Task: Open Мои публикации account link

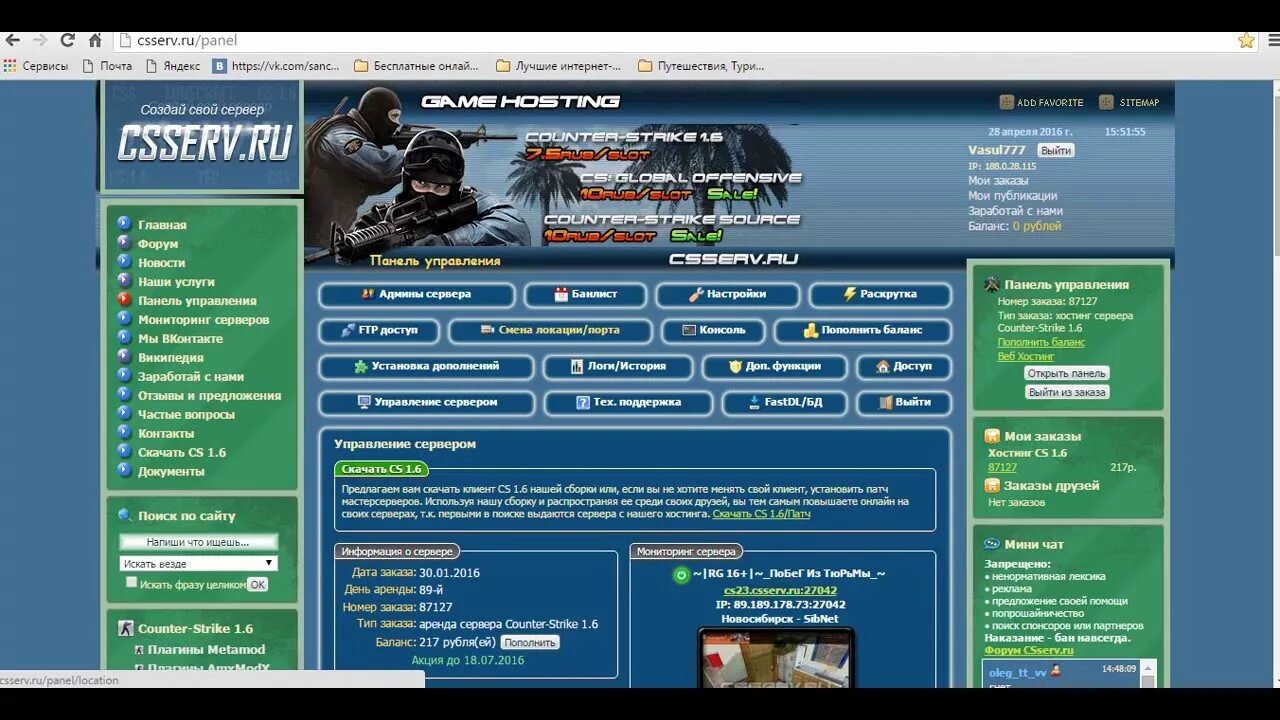Action: (x=1012, y=196)
